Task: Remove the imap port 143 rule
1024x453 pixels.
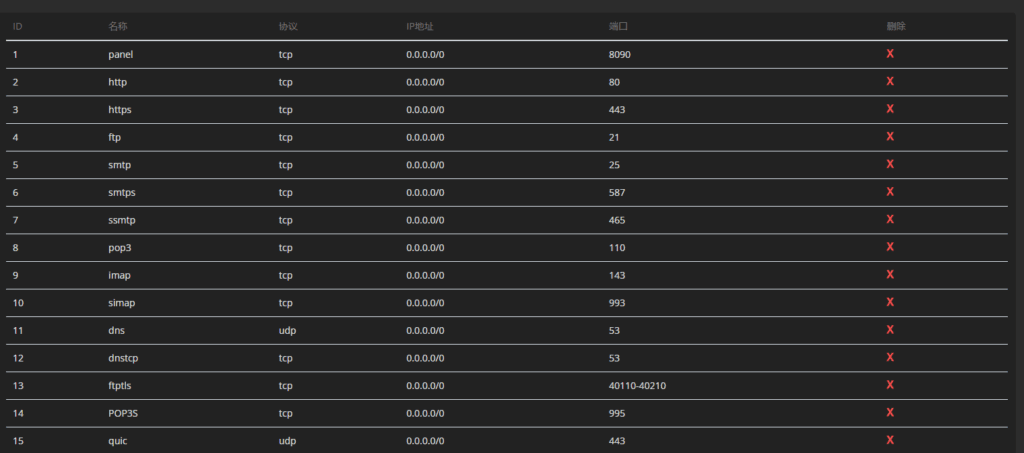Action: (x=890, y=274)
